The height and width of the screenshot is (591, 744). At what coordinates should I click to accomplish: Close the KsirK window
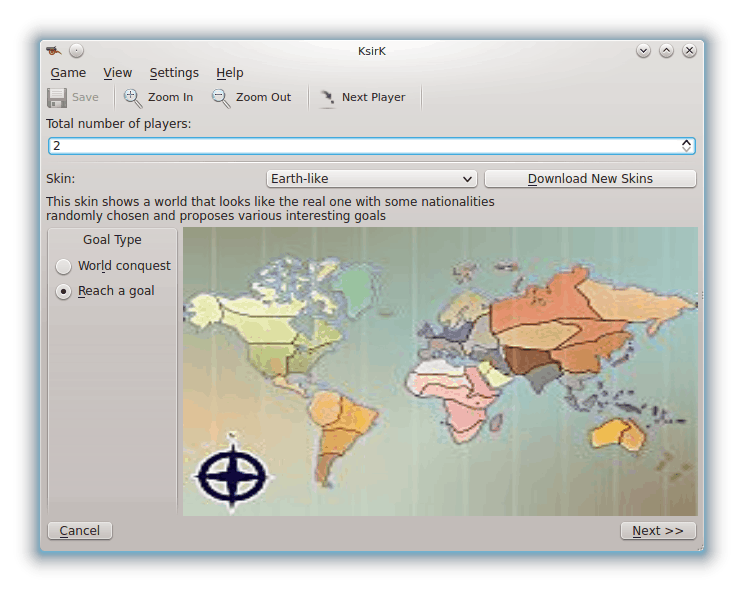point(689,50)
